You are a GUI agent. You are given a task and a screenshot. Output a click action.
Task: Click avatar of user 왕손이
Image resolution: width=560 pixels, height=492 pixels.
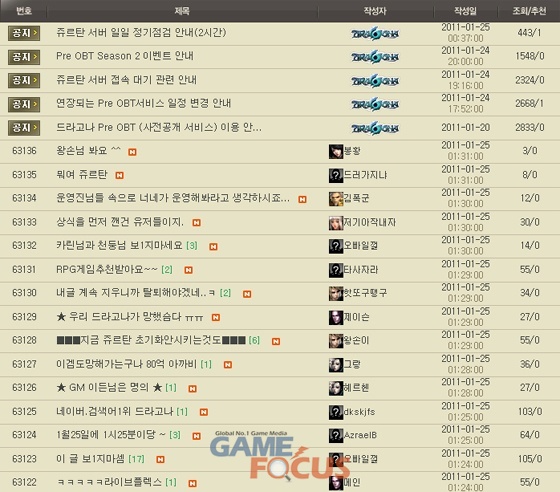point(336,341)
